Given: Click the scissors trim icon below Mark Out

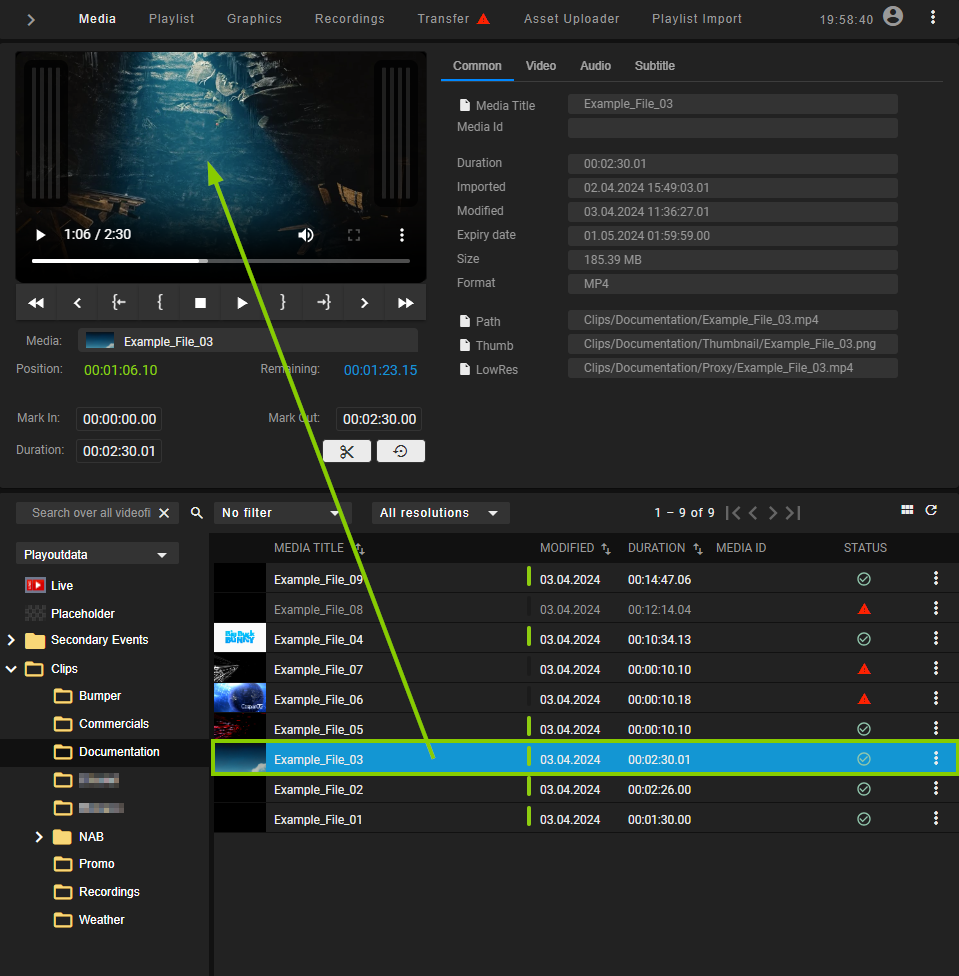Looking at the screenshot, I should coord(347,451).
